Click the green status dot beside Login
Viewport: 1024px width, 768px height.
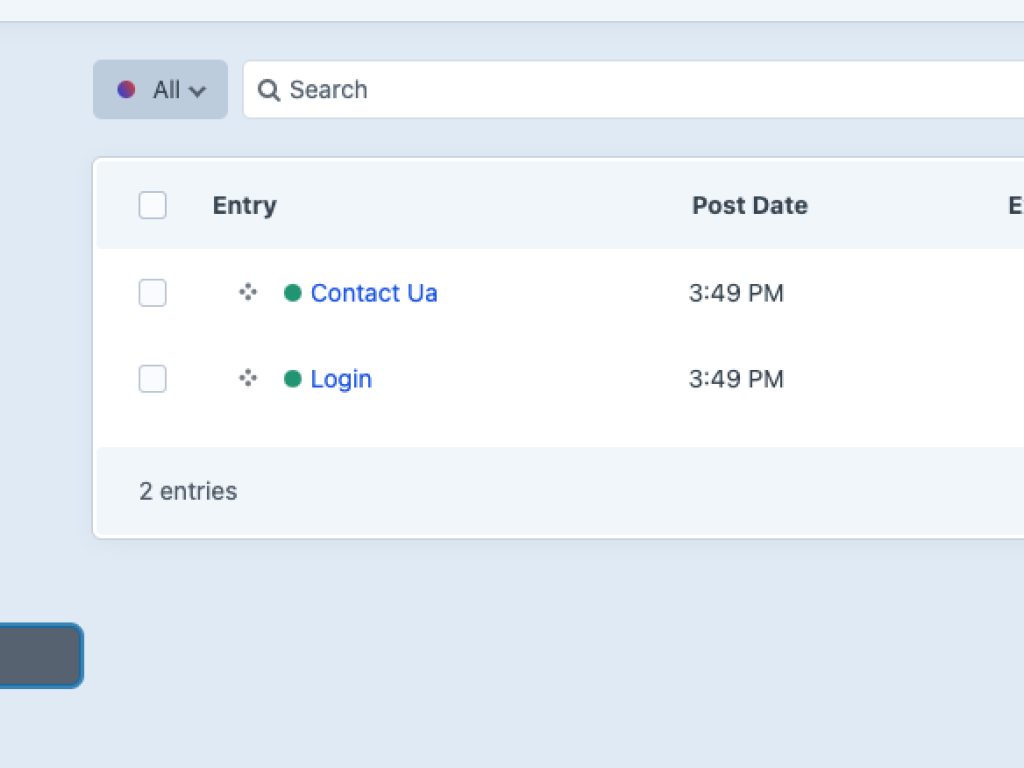[293, 379]
